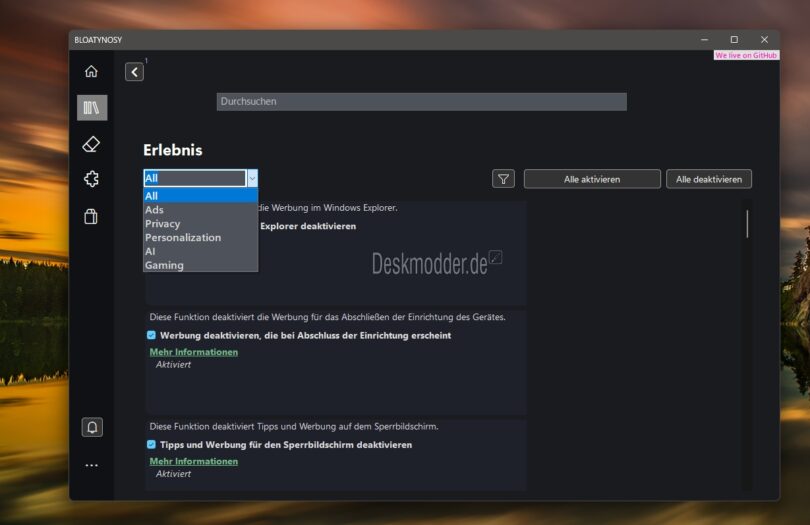Open the puzzle piece plugins icon

91,179
